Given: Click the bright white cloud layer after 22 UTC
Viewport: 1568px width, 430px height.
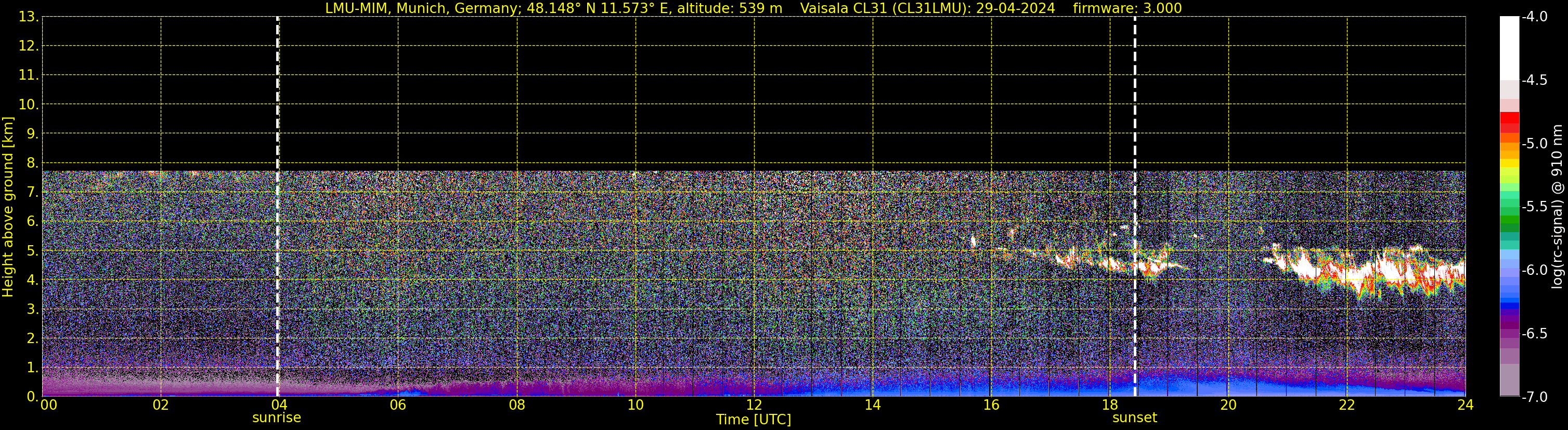Looking at the screenshot, I should [1394, 268].
